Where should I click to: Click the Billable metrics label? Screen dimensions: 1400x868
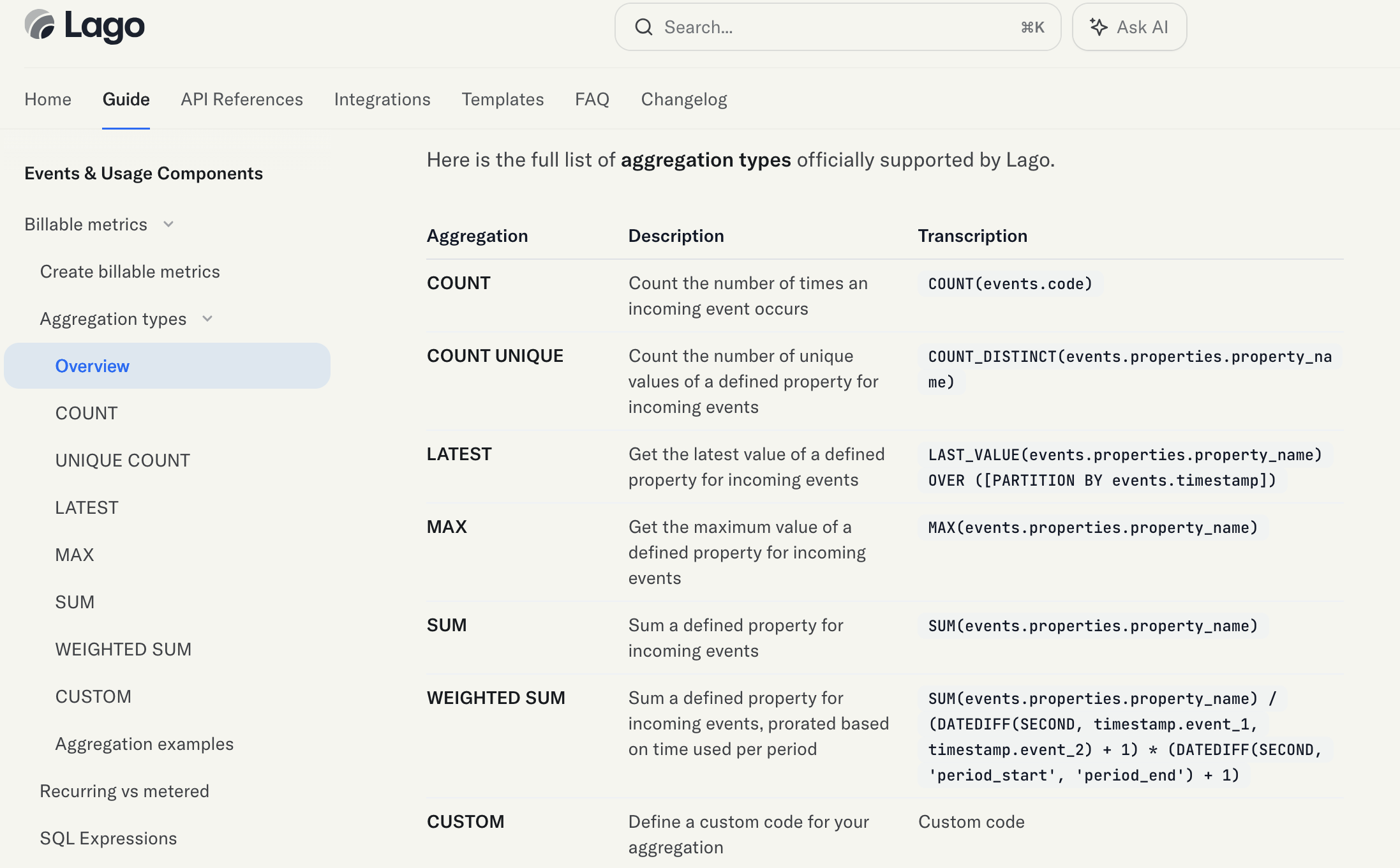point(86,224)
